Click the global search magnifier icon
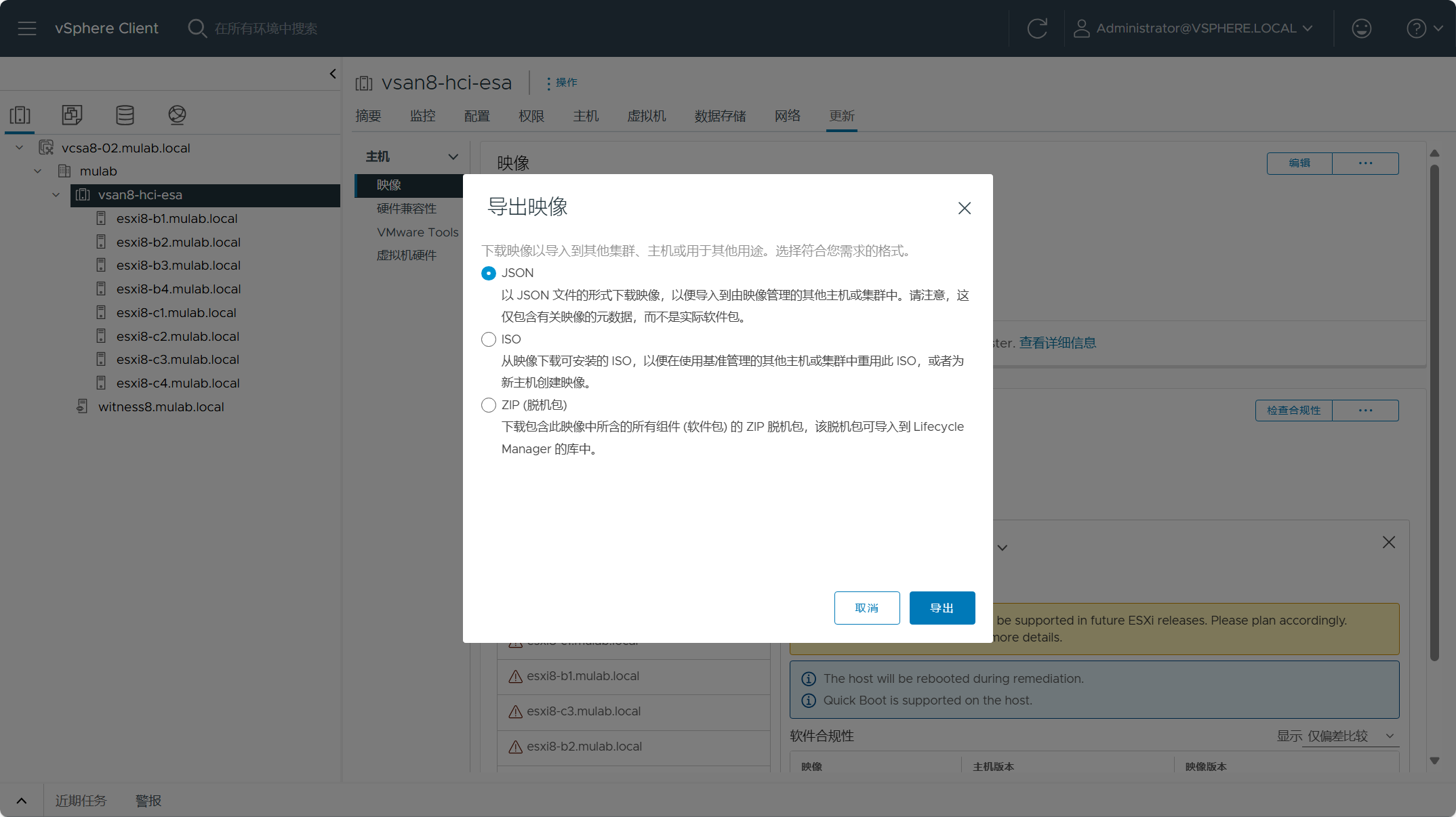1456x817 pixels. click(x=197, y=28)
